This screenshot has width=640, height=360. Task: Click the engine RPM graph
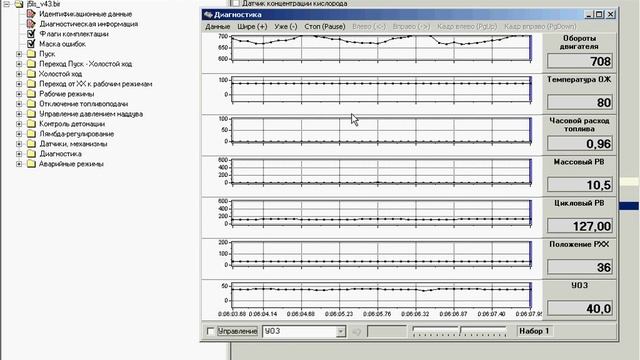pyautogui.click(x=381, y=48)
